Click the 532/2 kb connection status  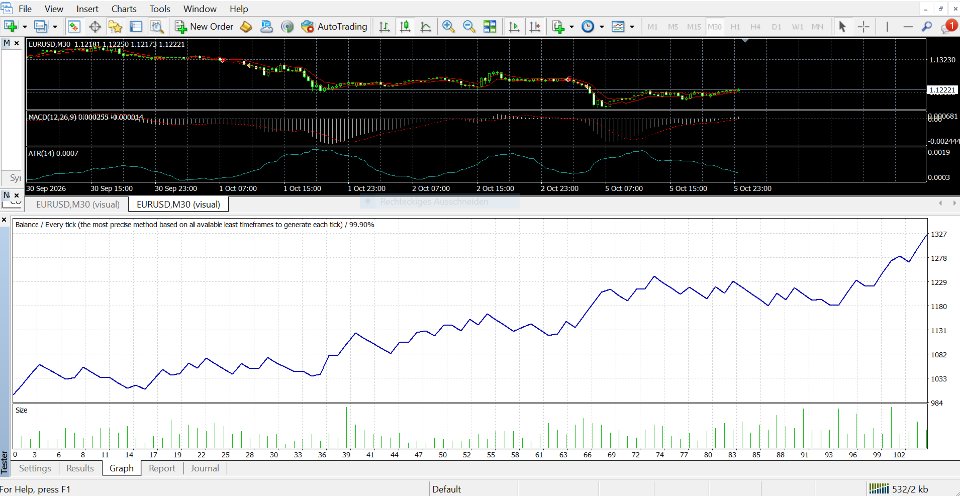coord(910,489)
